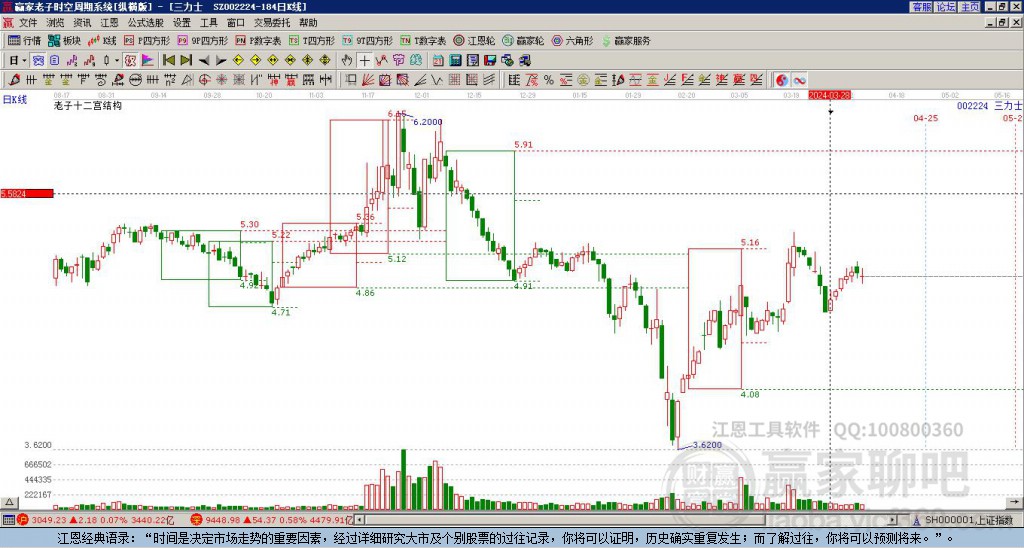The image size is (1024, 548).
Task: Select the red pencil drawing tool
Action: pos(14,80)
